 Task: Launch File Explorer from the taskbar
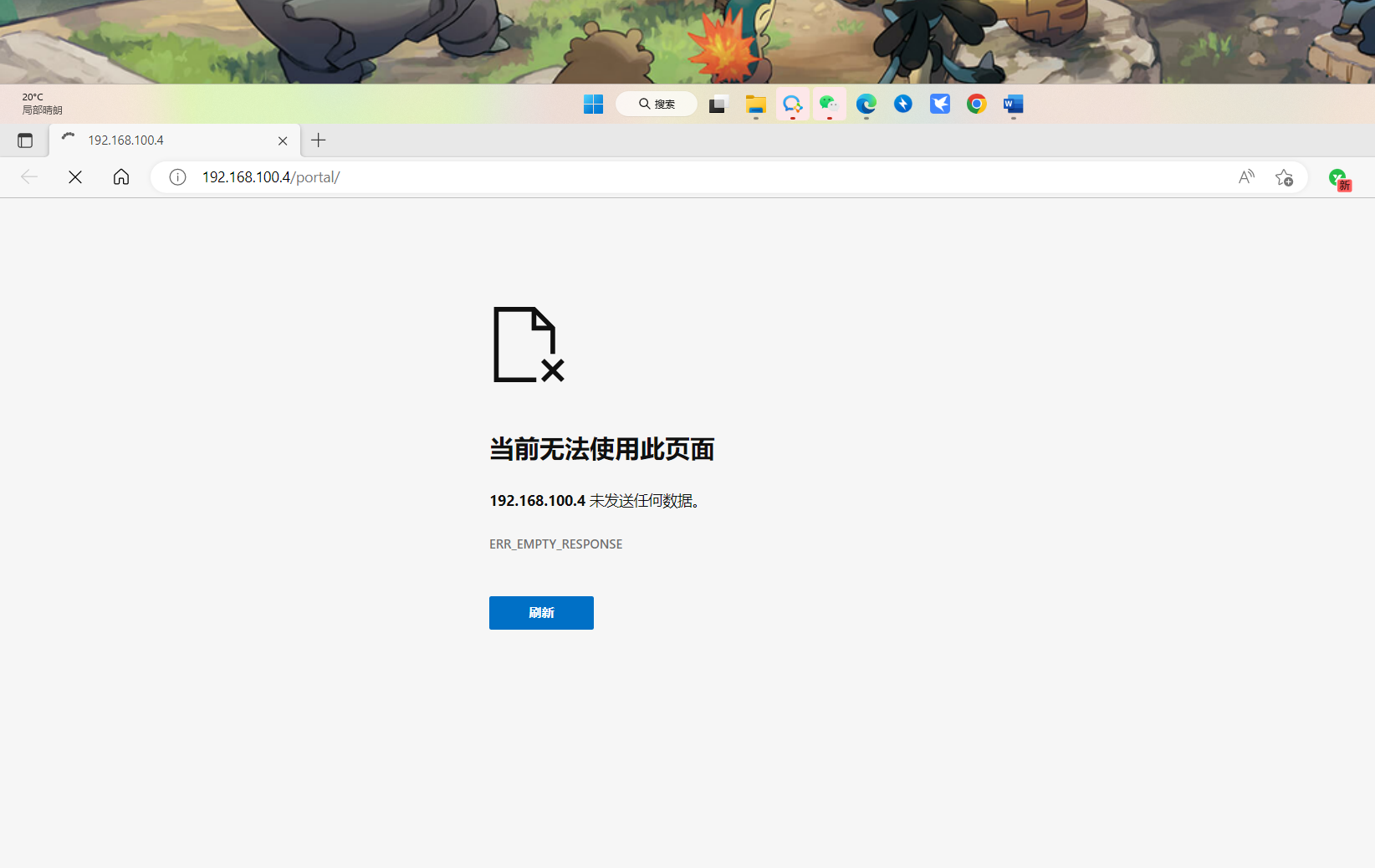755,105
